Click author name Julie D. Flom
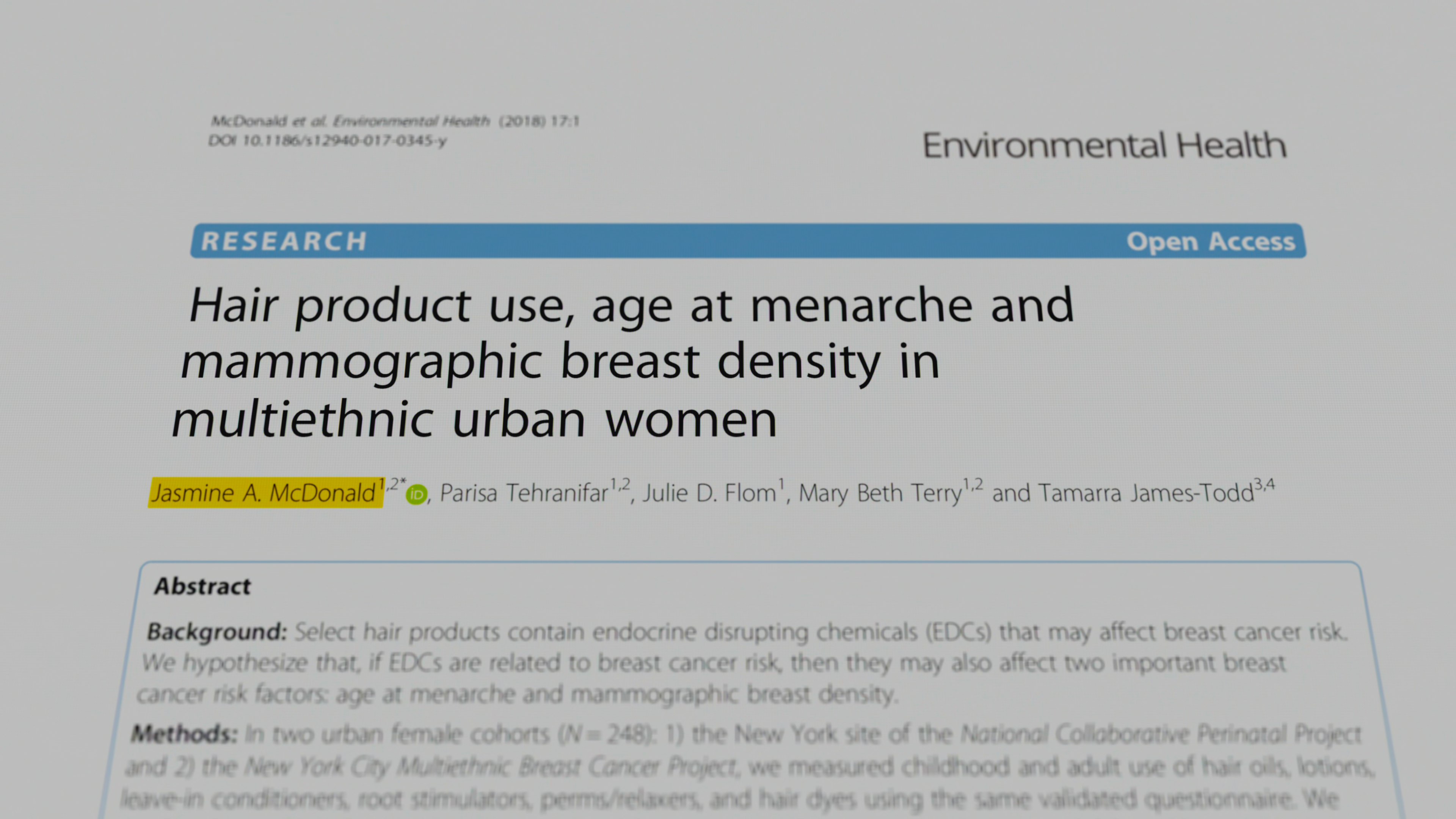The image size is (1456, 819). 709,493
